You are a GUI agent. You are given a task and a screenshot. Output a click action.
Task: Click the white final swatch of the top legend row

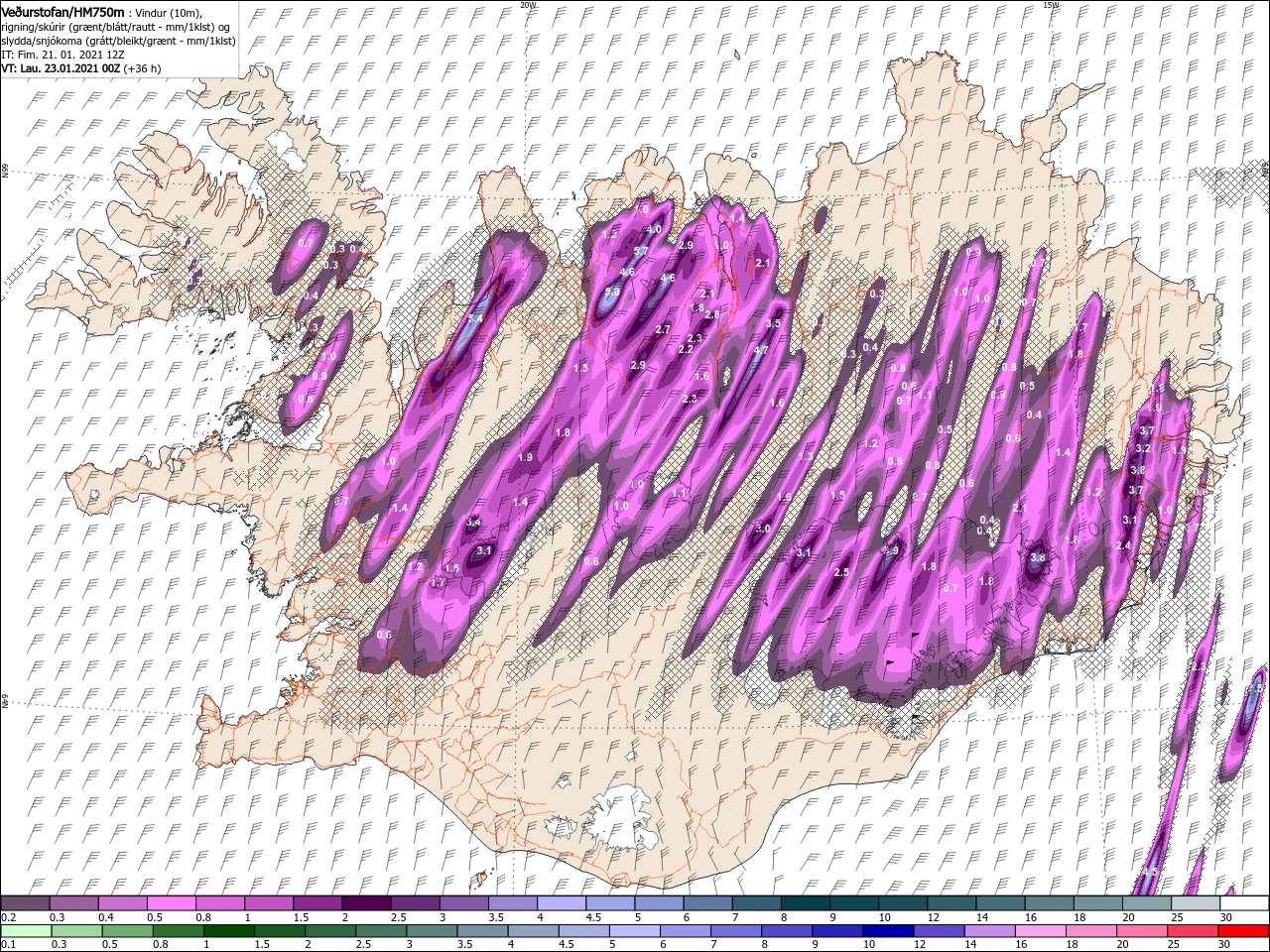coord(1244,903)
